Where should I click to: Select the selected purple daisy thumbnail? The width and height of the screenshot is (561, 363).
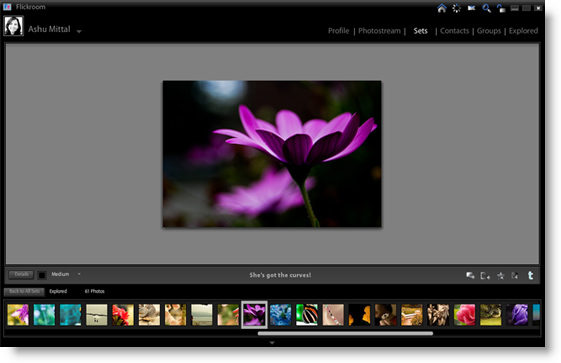254,315
